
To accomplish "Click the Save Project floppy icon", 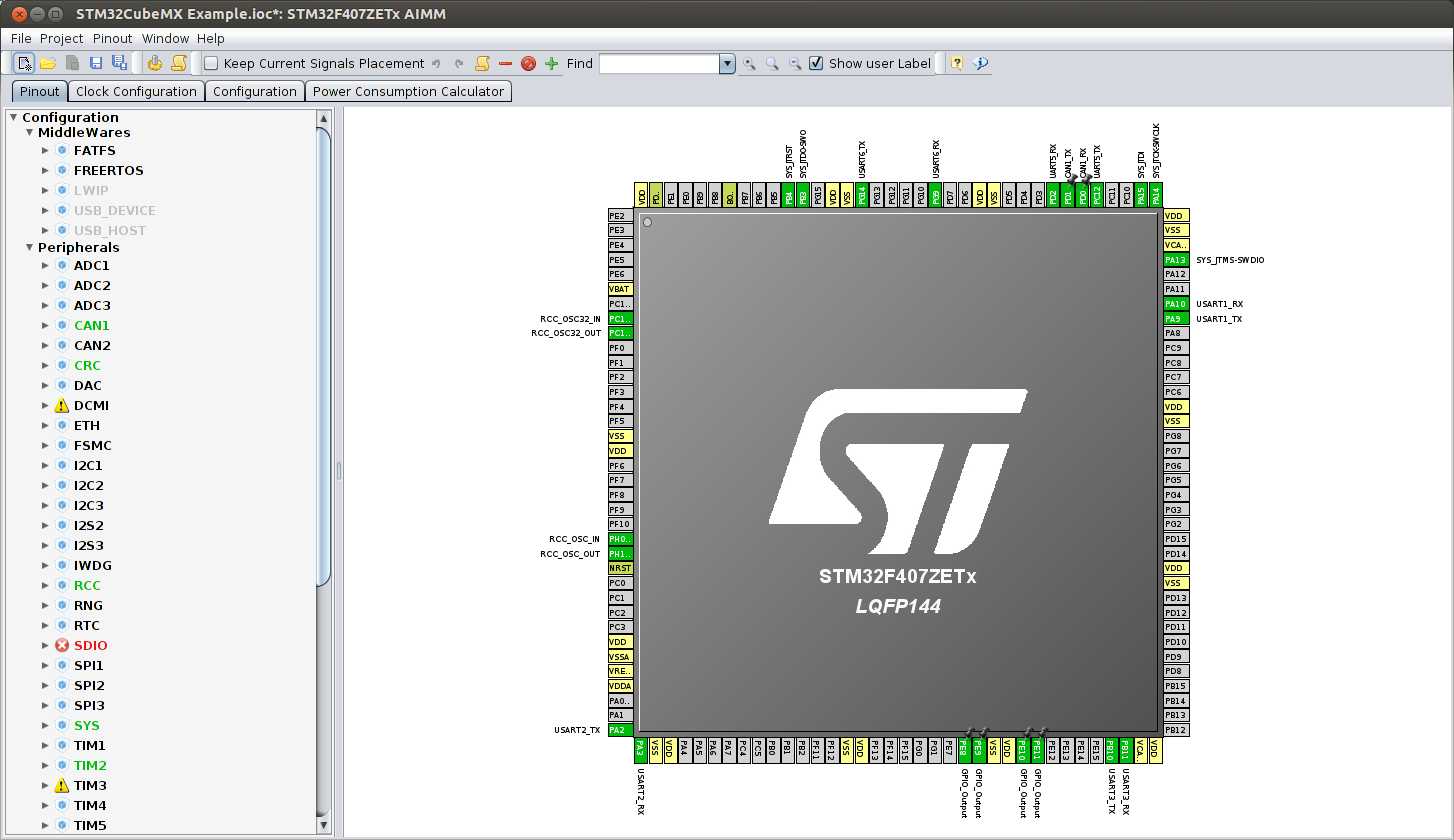I will 96,63.
